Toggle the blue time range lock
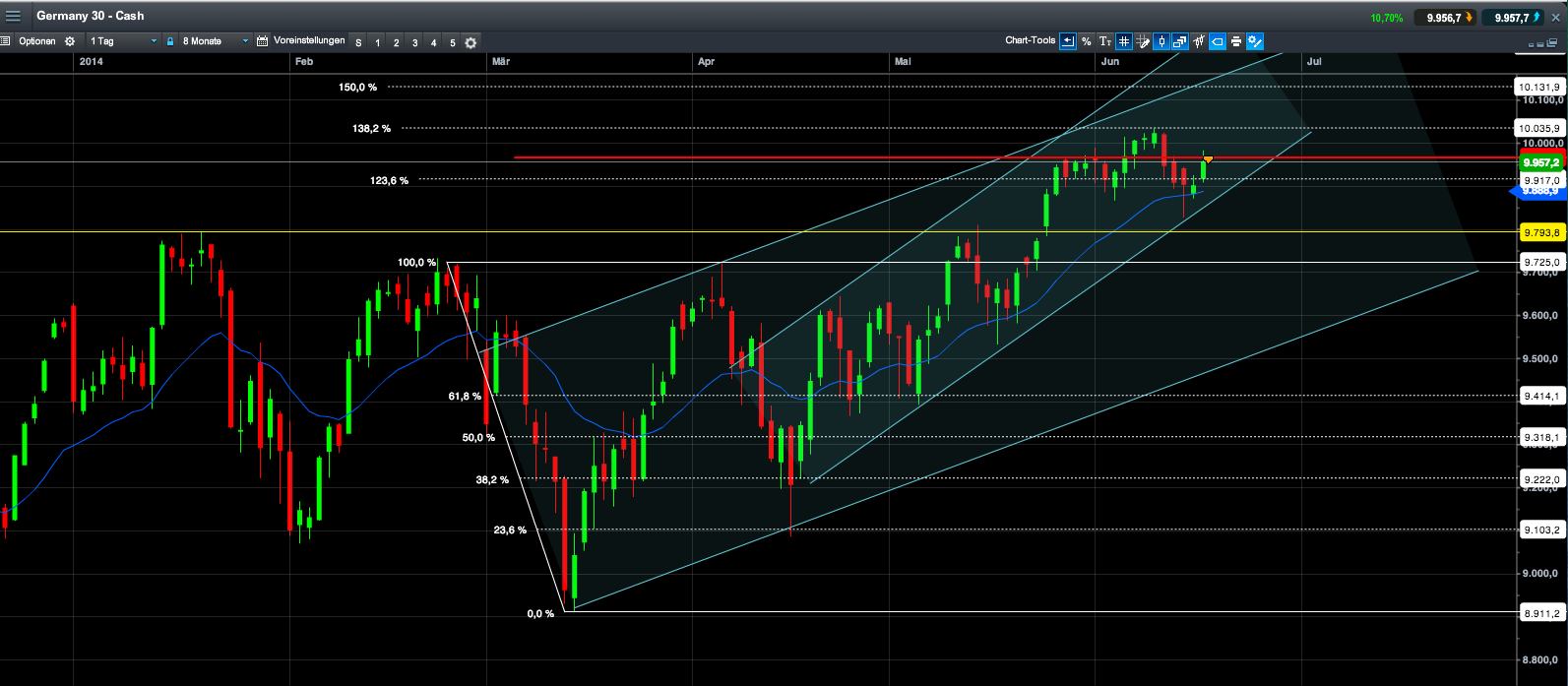Screen dimensions: 1568x686 [170, 41]
